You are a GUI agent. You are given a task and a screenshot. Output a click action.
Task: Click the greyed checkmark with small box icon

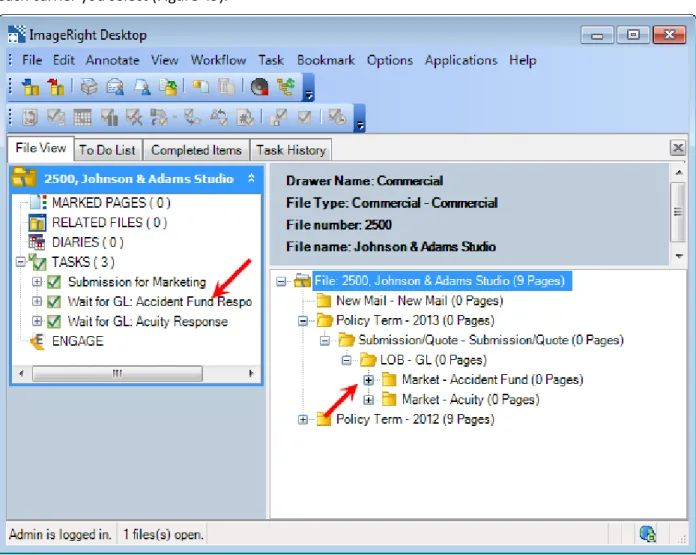[278, 117]
